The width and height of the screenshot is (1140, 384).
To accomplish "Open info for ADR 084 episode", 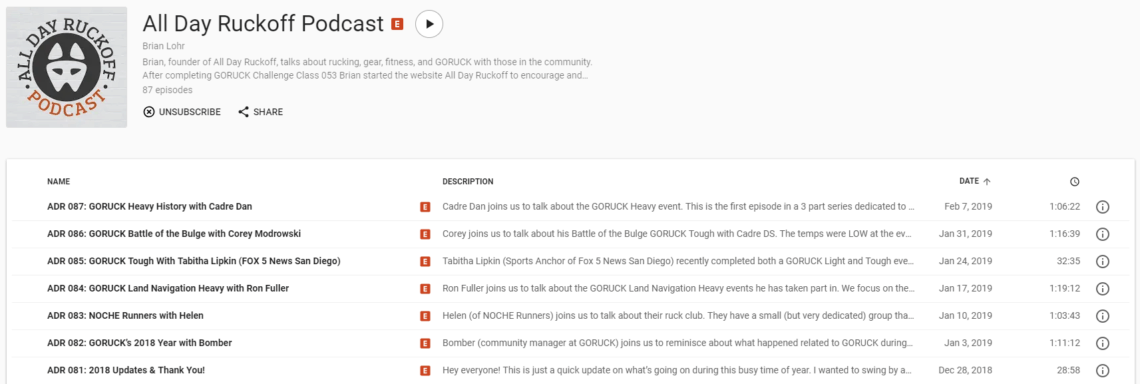I will [x=1101, y=289].
